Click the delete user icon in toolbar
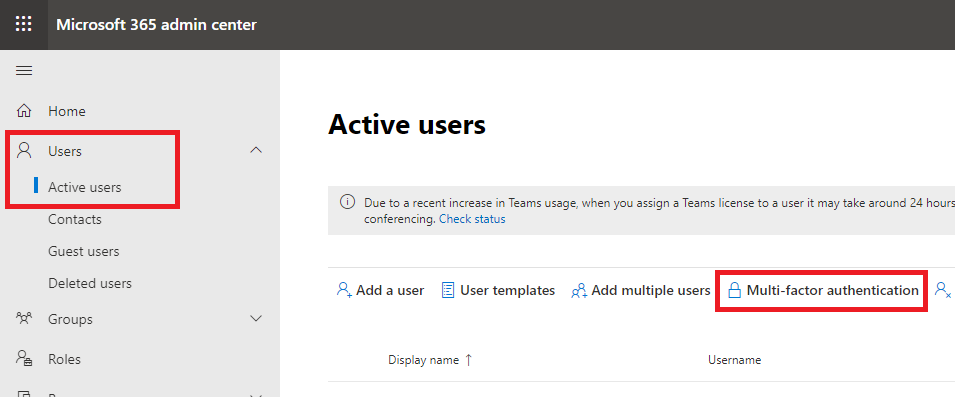The width and height of the screenshot is (955, 397). coord(943,290)
